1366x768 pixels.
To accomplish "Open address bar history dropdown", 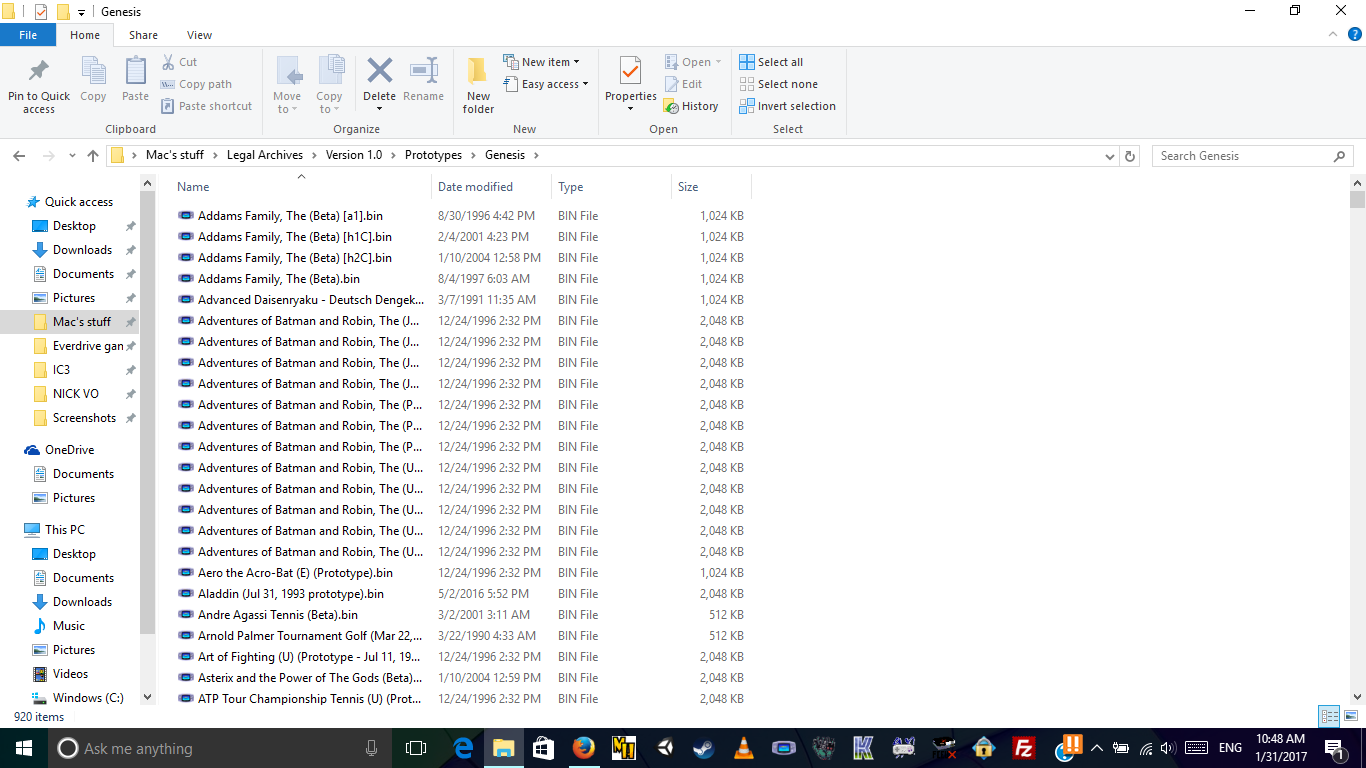I will pyautogui.click(x=1109, y=156).
